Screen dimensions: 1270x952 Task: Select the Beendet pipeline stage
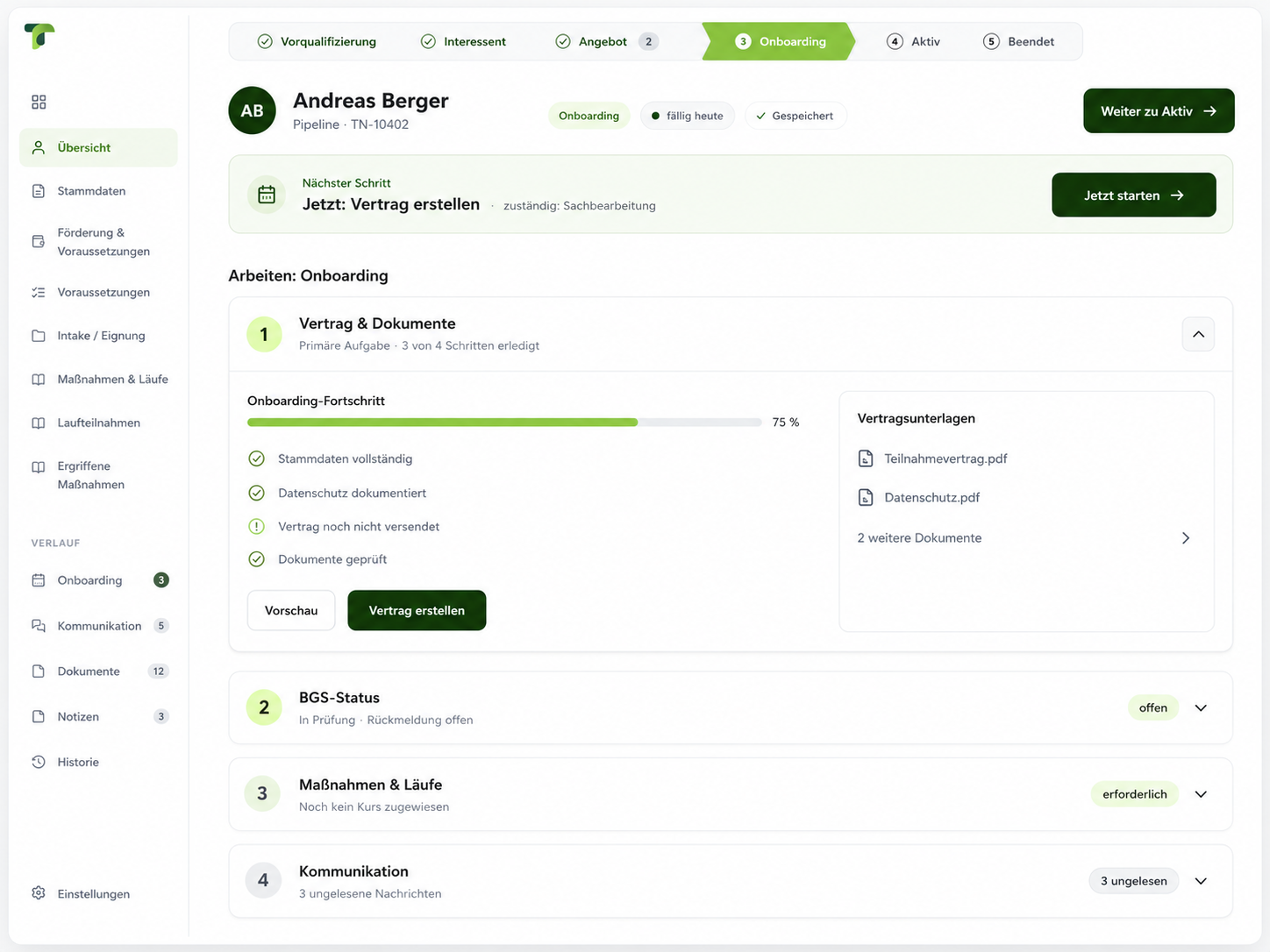point(1018,41)
